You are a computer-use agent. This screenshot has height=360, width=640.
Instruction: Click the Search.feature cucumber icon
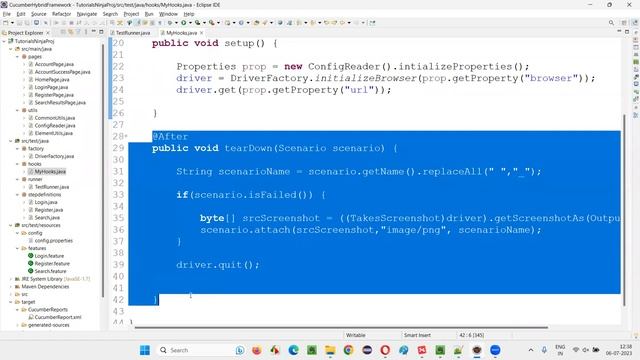[31, 271]
